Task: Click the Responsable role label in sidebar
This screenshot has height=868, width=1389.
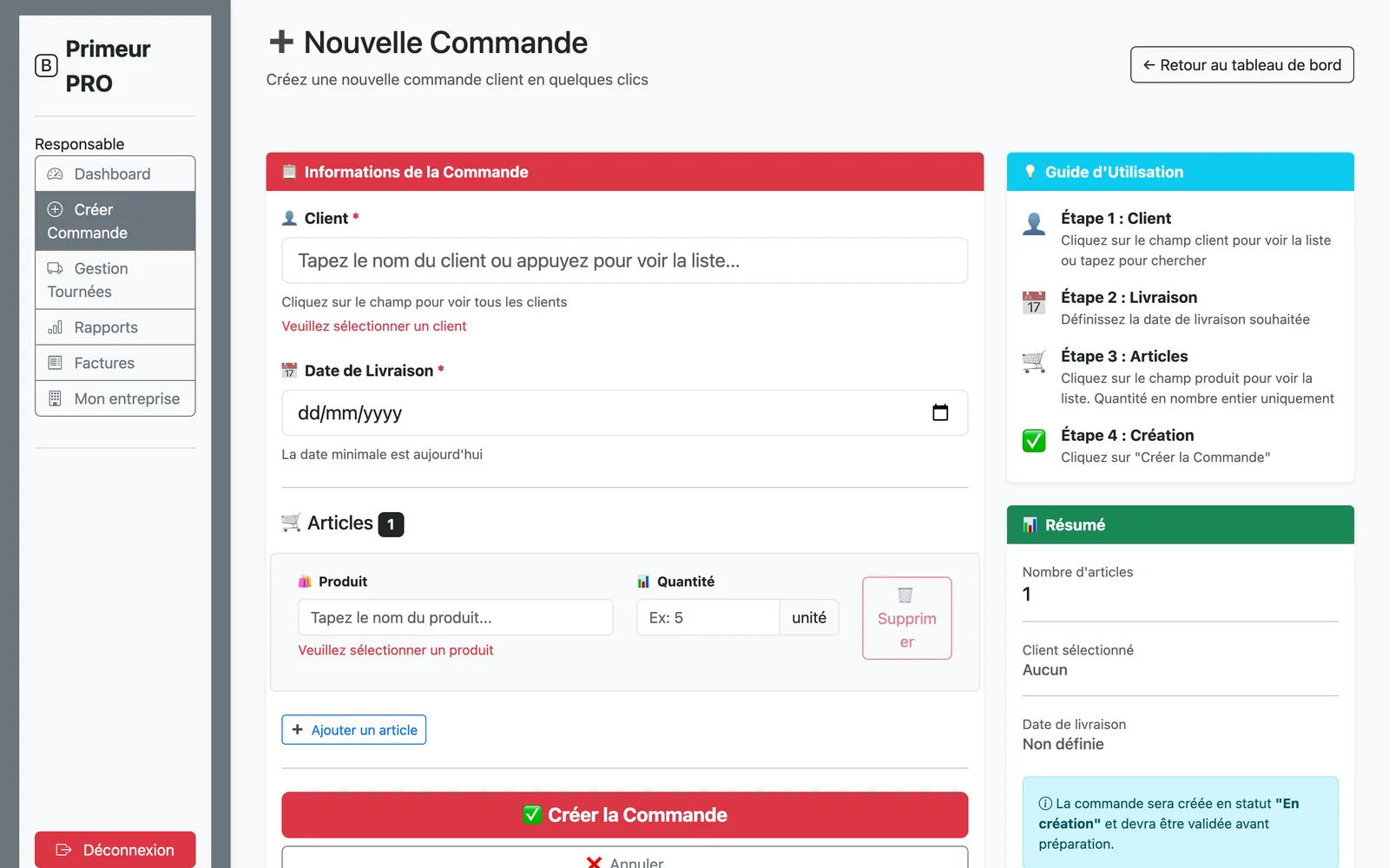Action: click(80, 144)
